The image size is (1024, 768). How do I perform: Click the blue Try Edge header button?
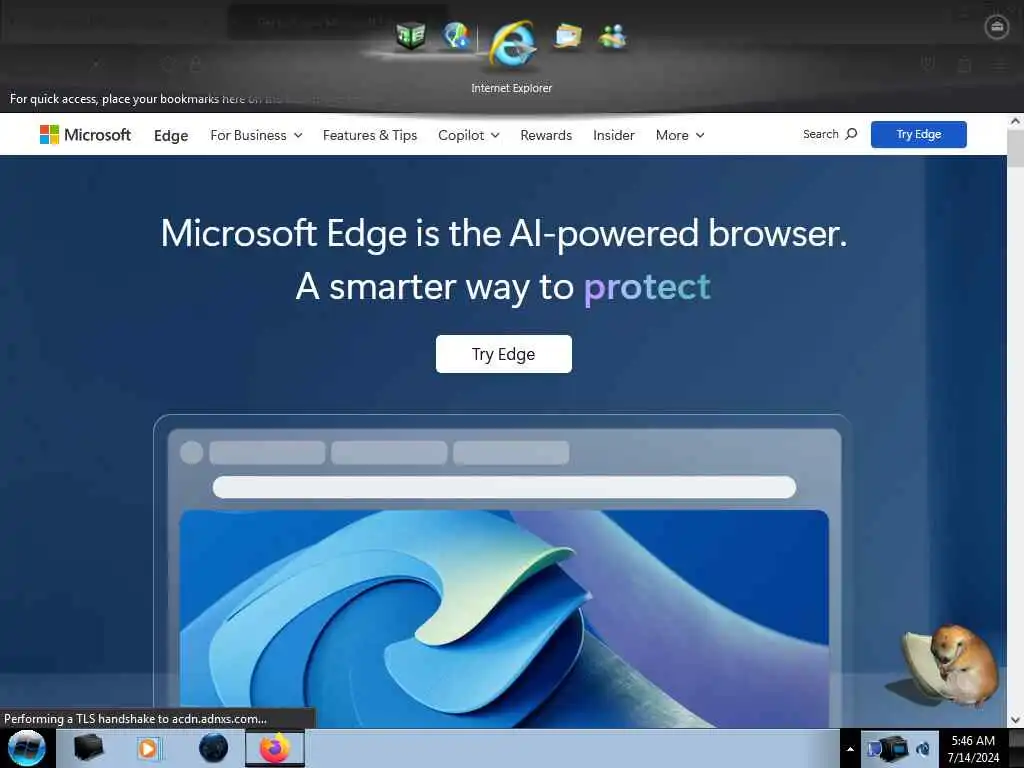pyautogui.click(x=918, y=135)
